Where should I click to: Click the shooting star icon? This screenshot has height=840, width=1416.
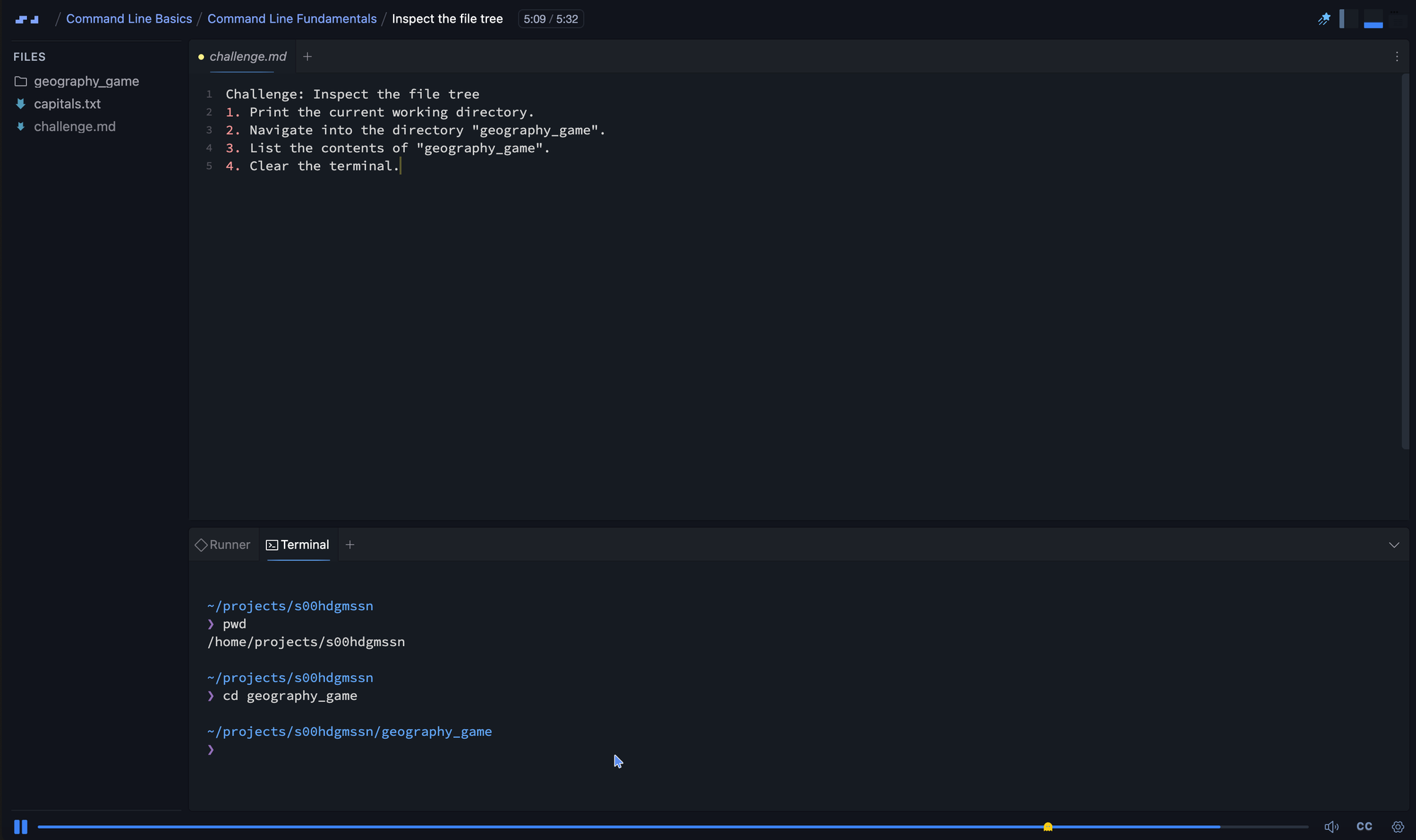(x=1324, y=19)
